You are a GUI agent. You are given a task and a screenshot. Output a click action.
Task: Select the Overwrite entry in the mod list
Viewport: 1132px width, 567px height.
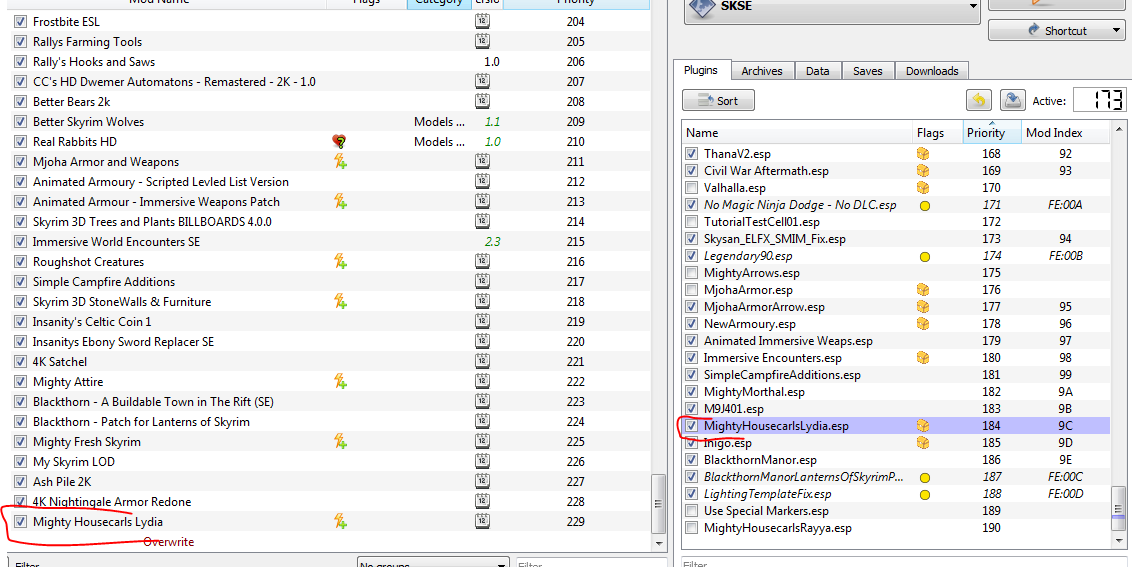169,542
